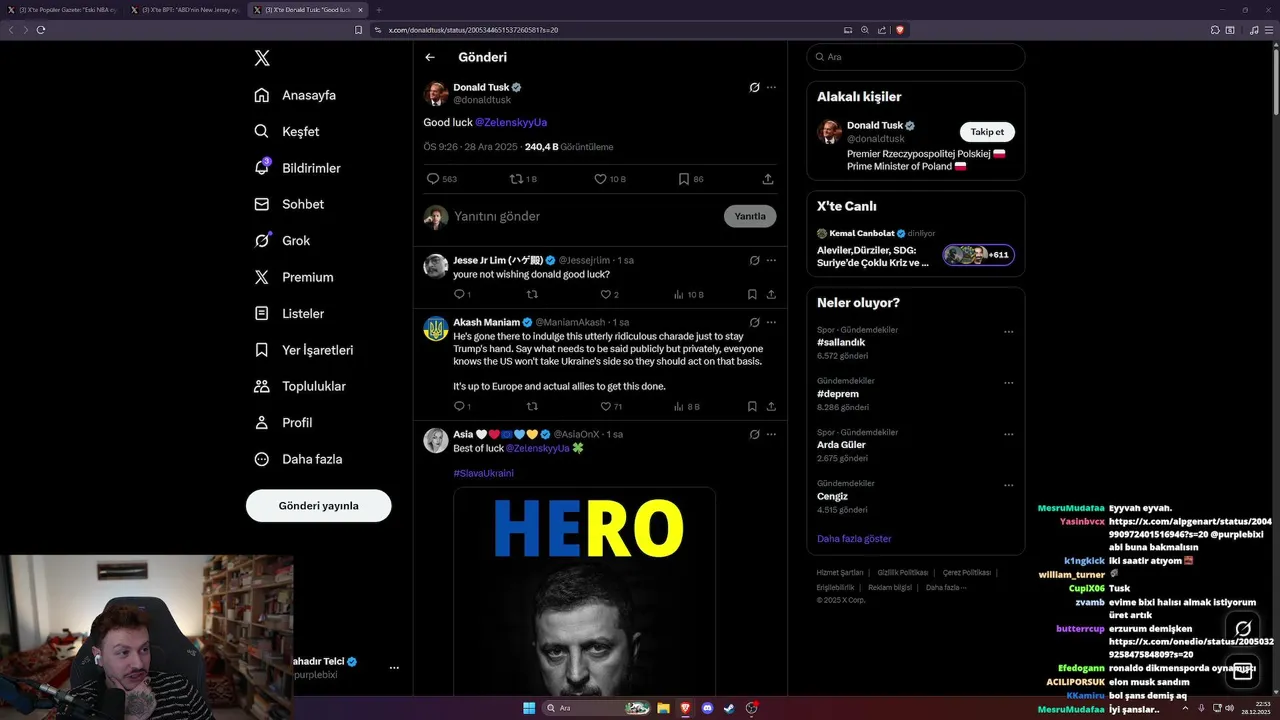Bookmark Akash Maniam reply
The height and width of the screenshot is (720, 1280).
tap(752, 406)
